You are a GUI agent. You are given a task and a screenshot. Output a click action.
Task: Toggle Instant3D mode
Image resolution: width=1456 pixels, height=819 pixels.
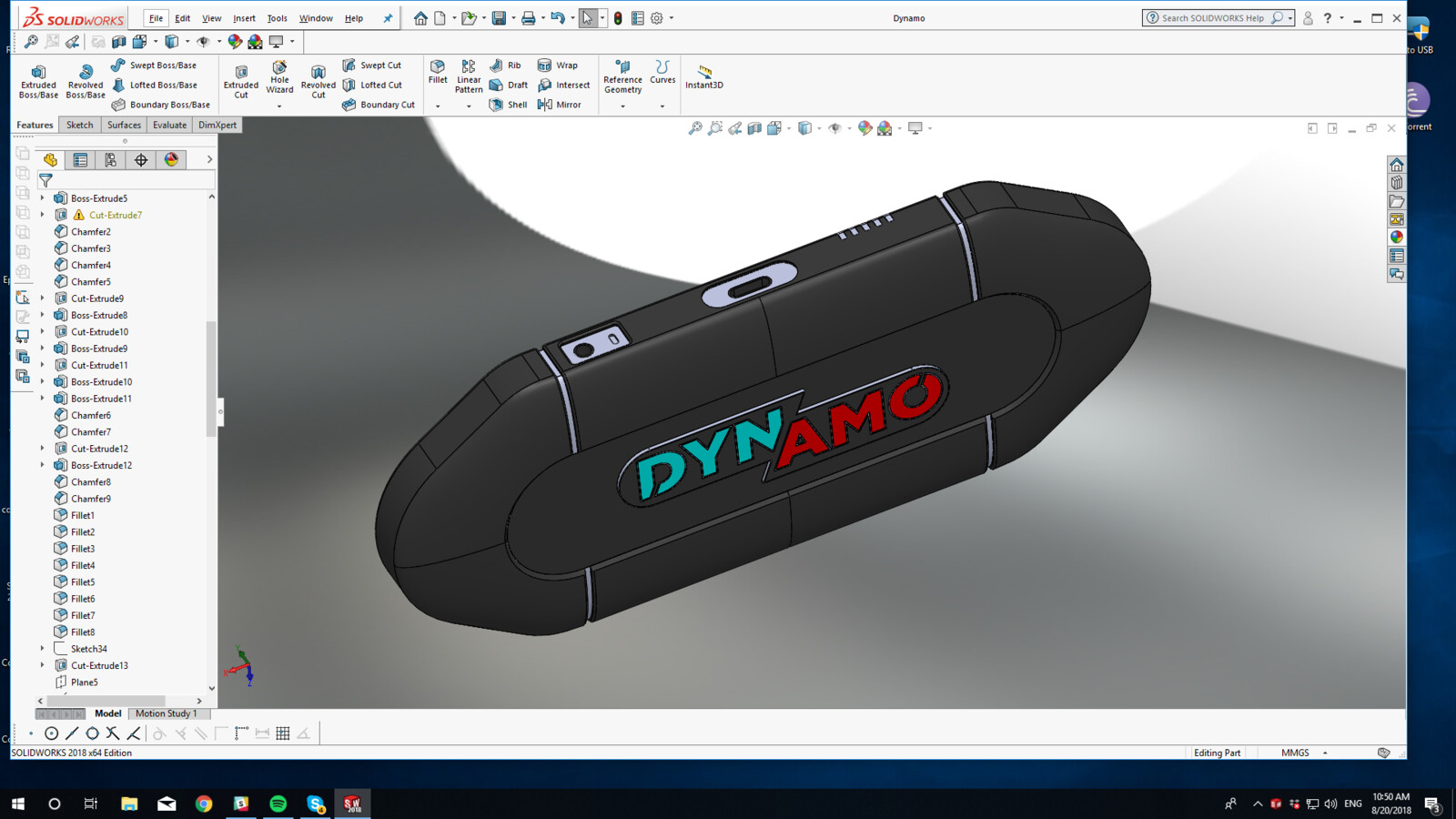[x=704, y=76]
